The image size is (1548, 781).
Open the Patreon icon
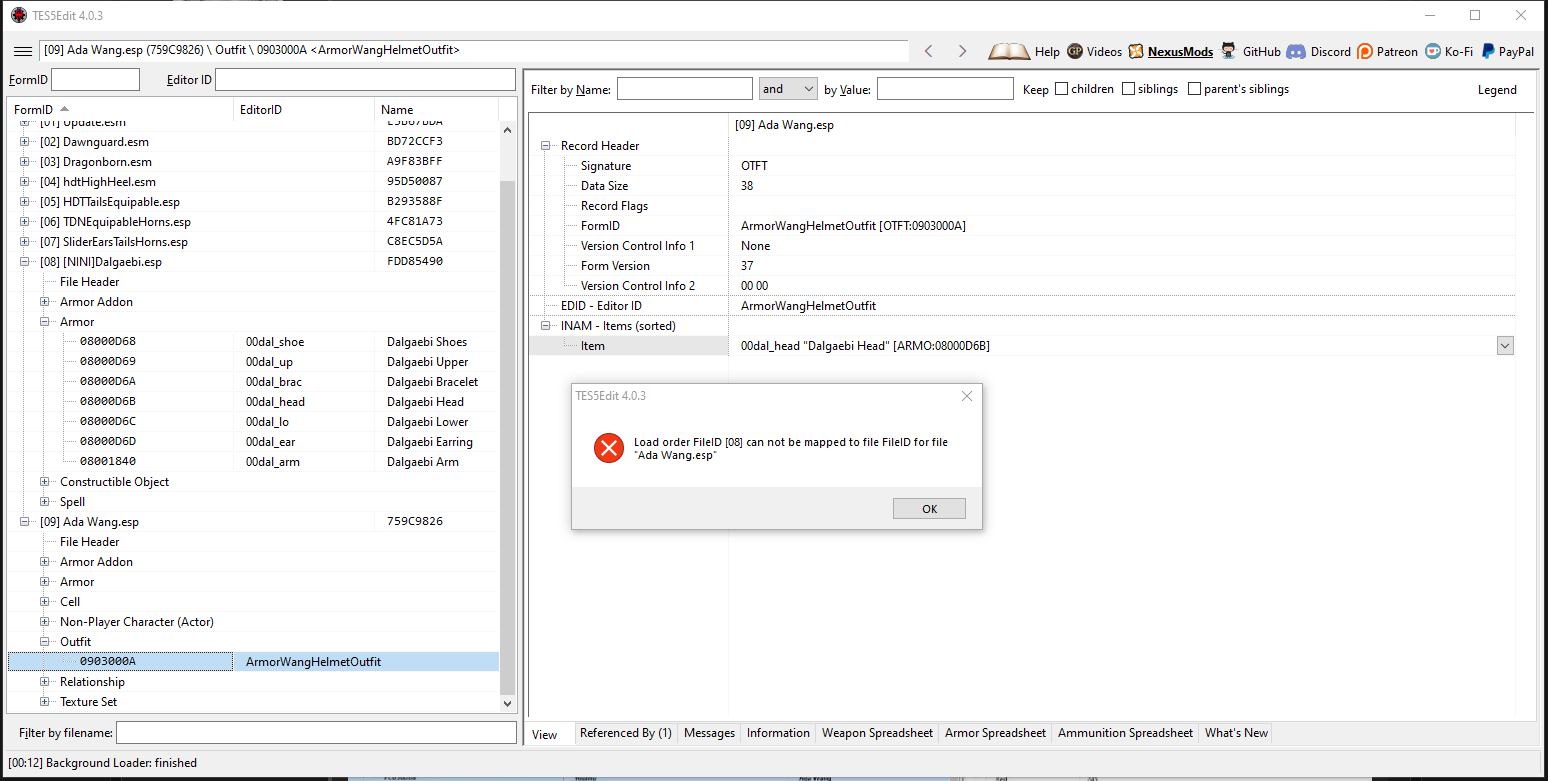[1365, 51]
